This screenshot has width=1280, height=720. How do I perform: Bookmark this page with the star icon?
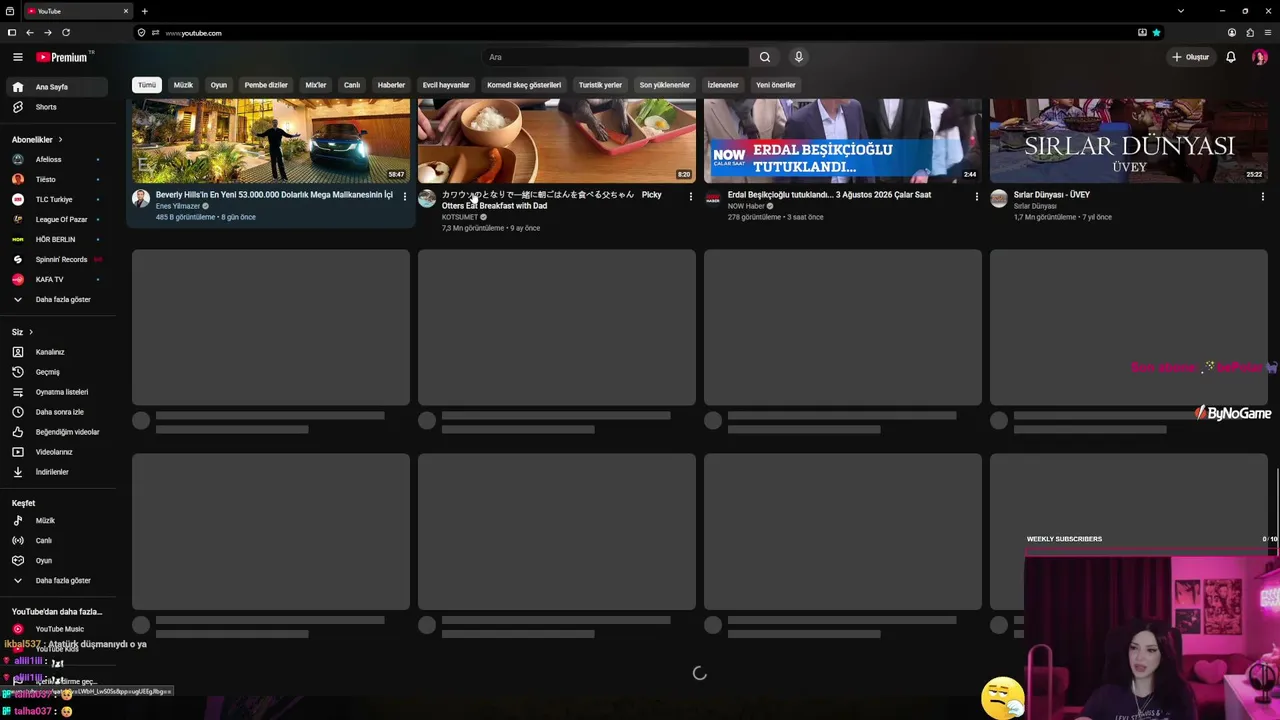[1156, 33]
